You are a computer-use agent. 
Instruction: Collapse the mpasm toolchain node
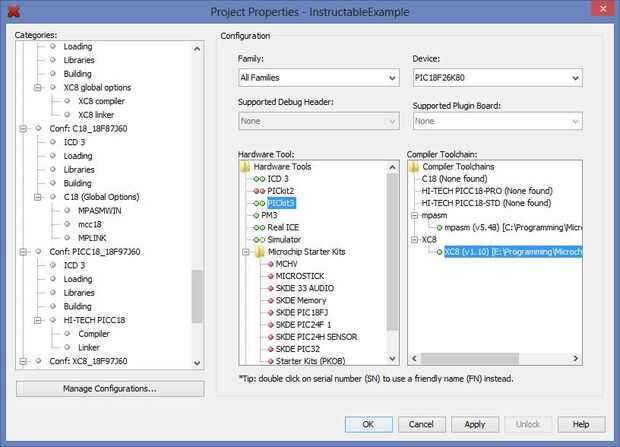tap(414, 216)
